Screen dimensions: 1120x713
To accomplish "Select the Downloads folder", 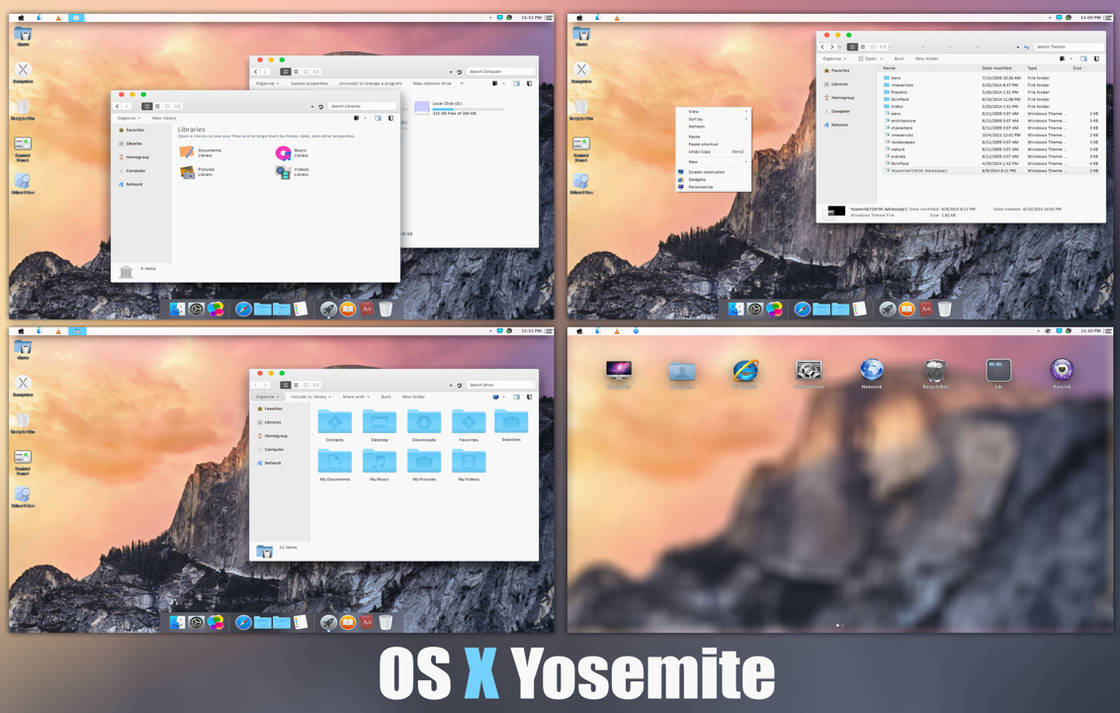I will [x=423, y=420].
